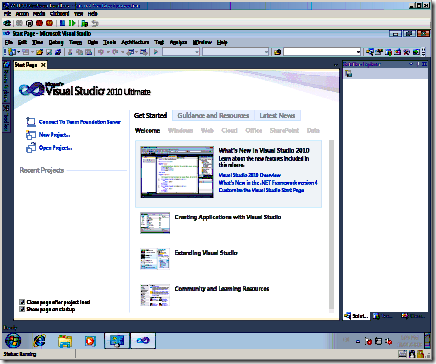
Task: Click the What's New in Visual Studio thumbnail
Action: [177, 172]
